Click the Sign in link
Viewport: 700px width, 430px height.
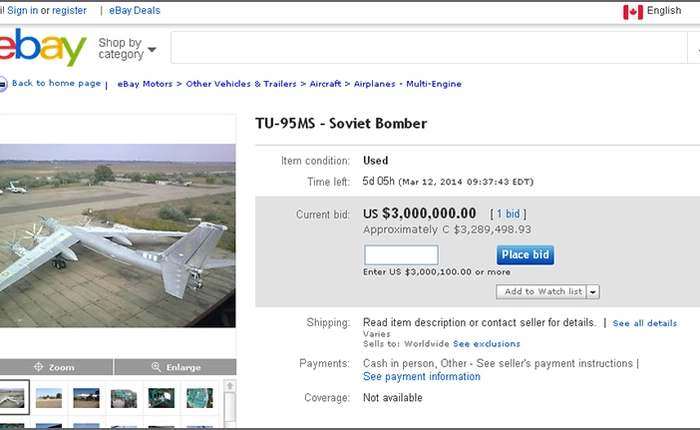[x=23, y=10]
